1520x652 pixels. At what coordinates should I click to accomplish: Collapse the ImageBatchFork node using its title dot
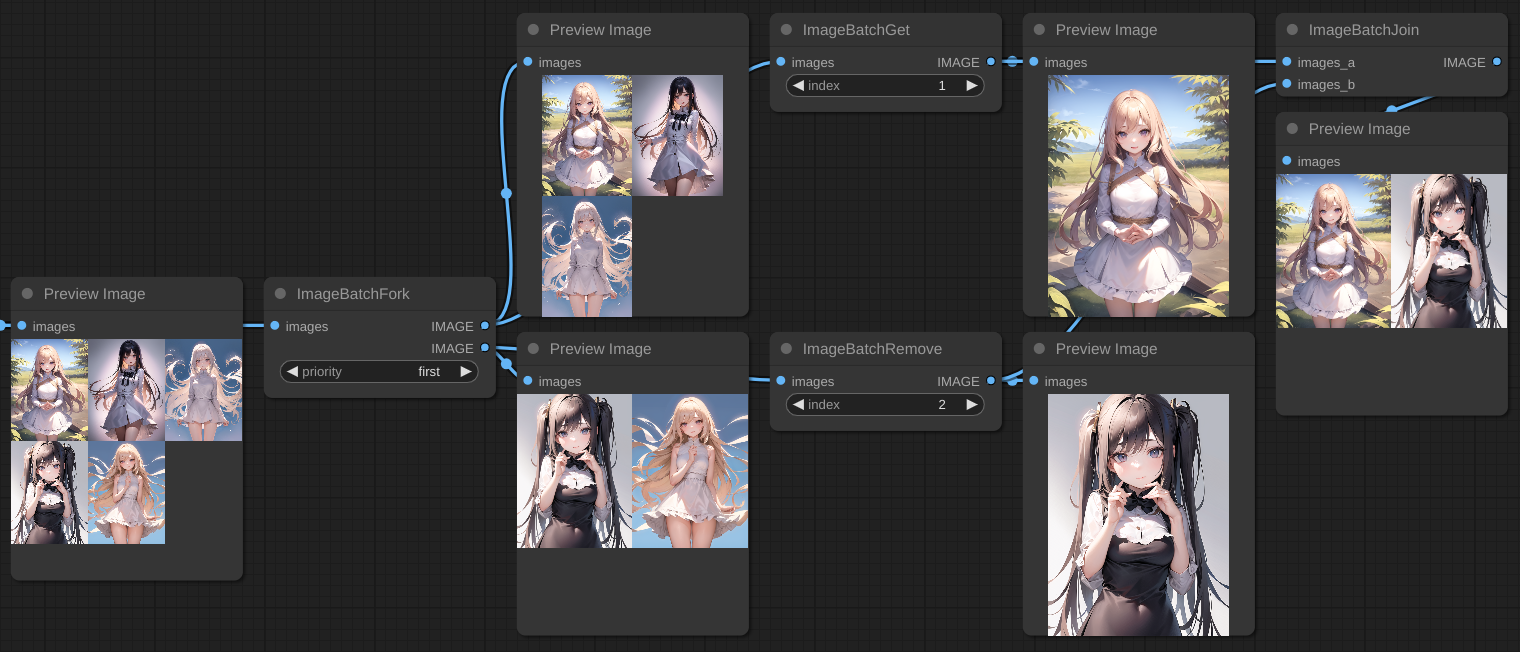280,294
